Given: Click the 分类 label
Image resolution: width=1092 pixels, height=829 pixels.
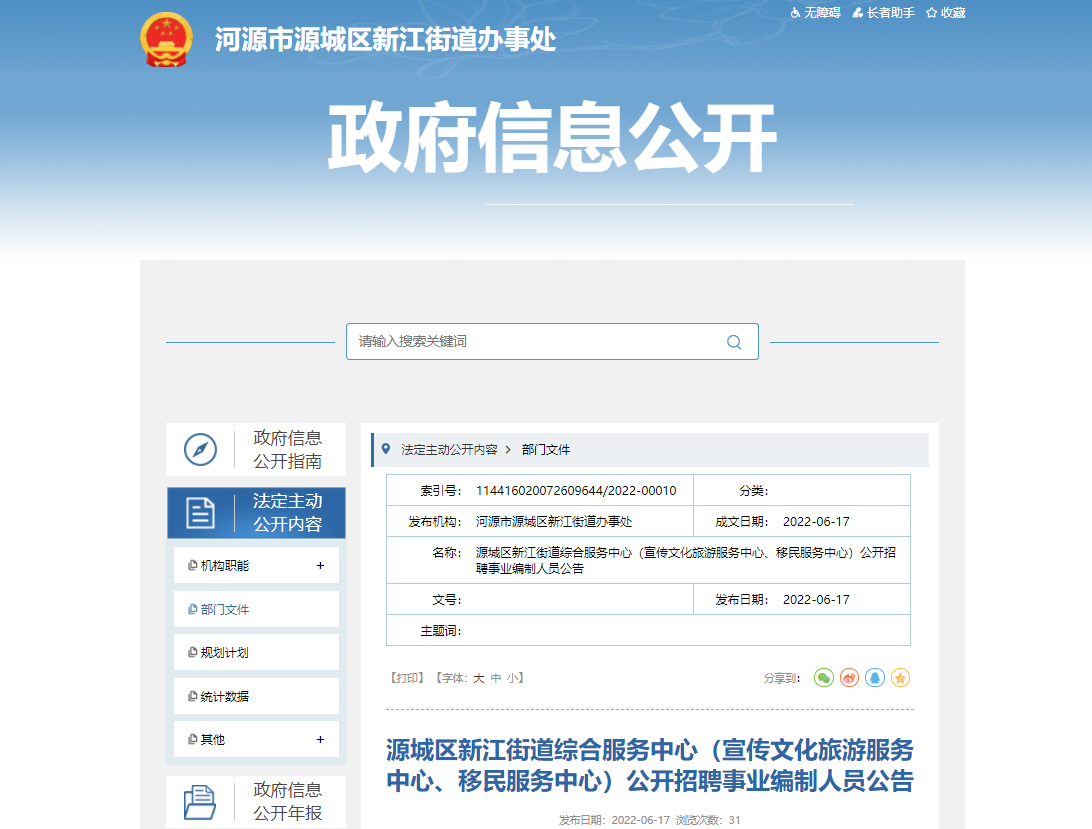Looking at the screenshot, I should coord(754,490).
